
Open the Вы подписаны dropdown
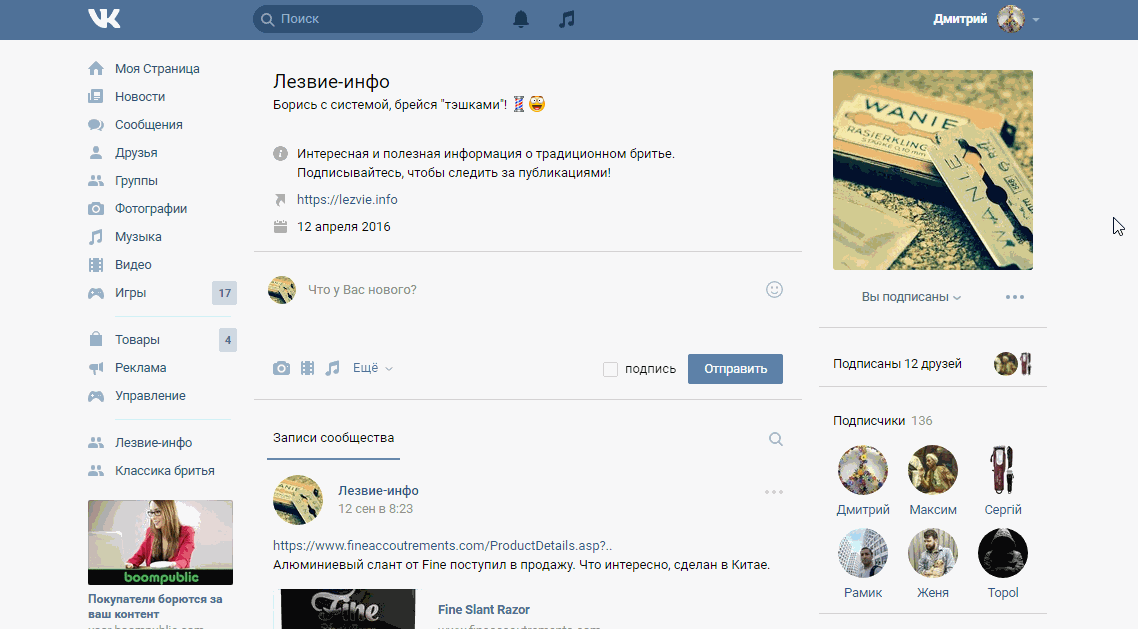[911, 297]
